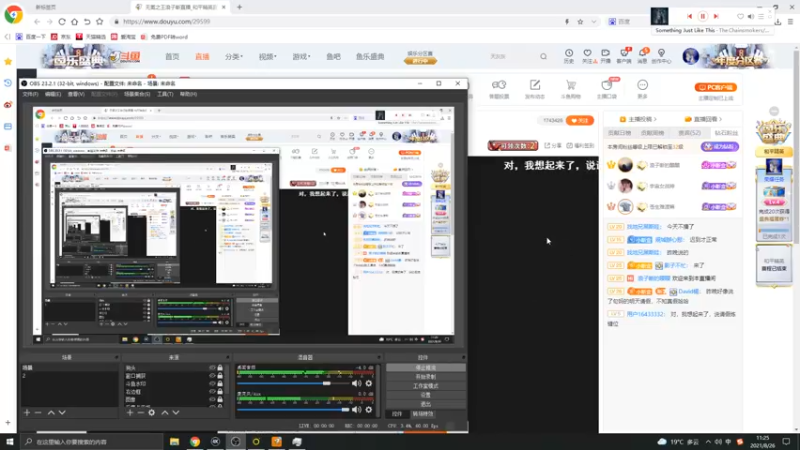Click 停止推流 button in OBS controls
Screen dimensions: 800x450
[426, 367]
